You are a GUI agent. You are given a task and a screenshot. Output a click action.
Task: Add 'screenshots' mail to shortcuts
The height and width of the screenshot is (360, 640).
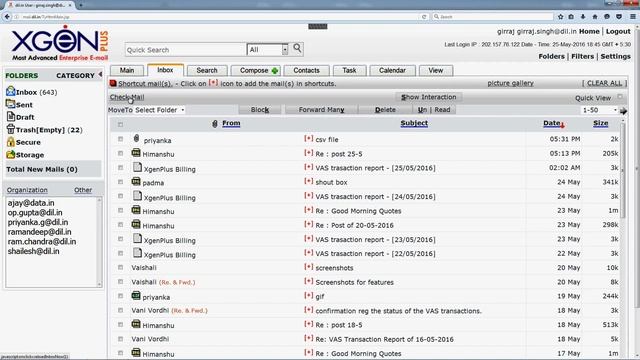[309, 267]
